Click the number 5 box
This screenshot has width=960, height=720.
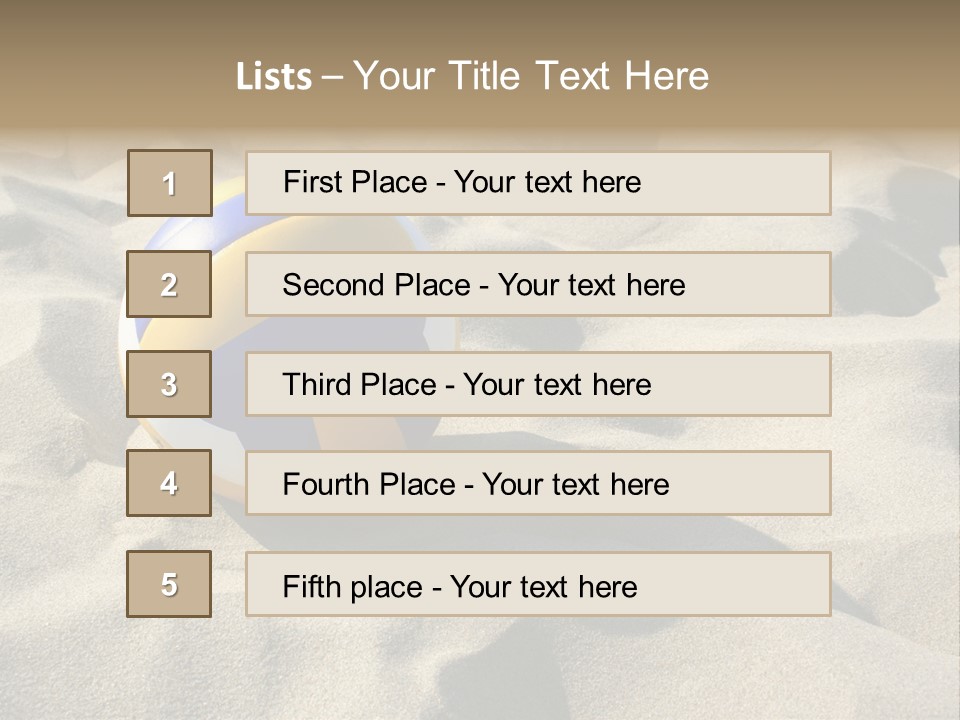[x=169, y=584]
